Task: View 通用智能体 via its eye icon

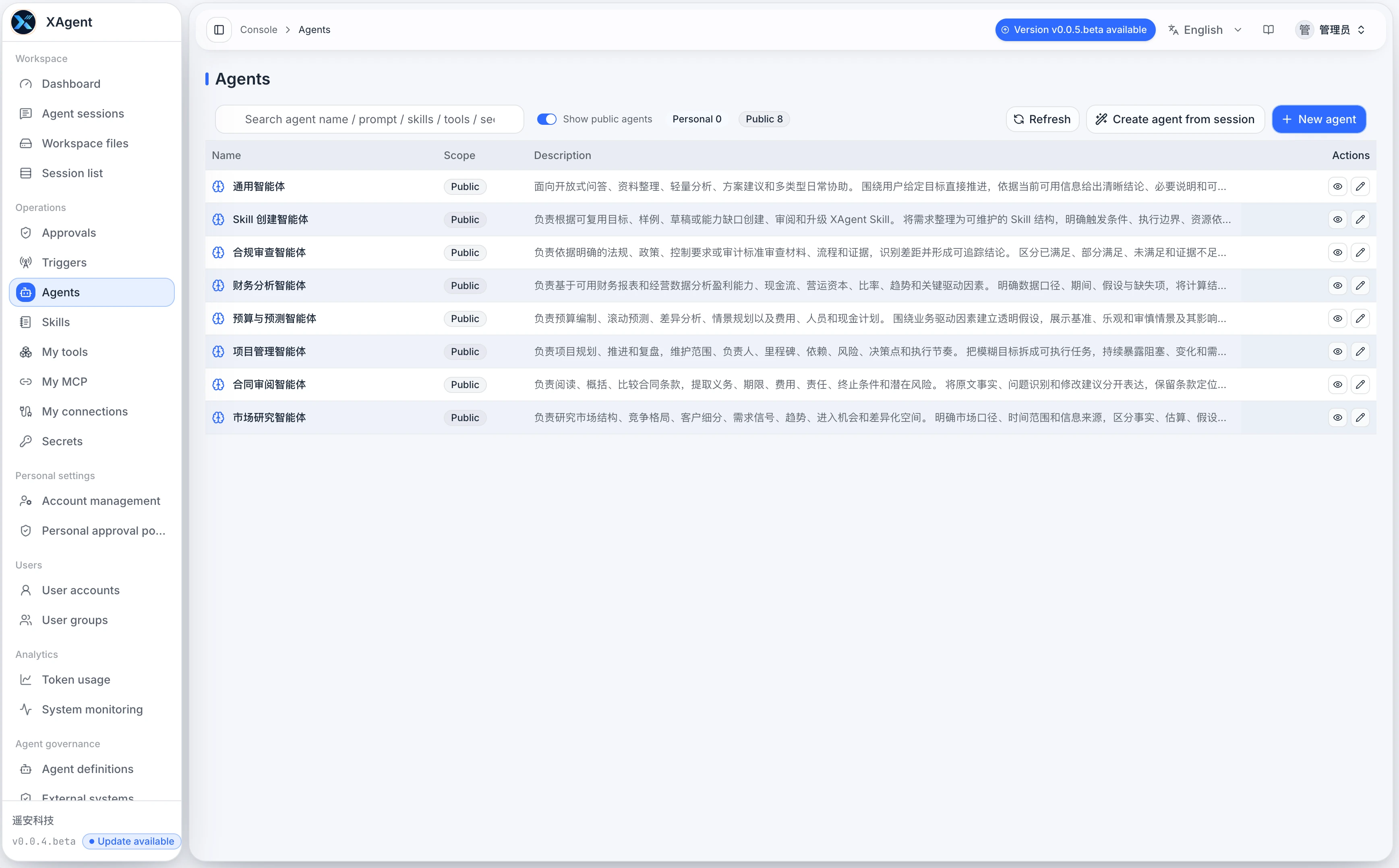Action: pos(1337,186)
